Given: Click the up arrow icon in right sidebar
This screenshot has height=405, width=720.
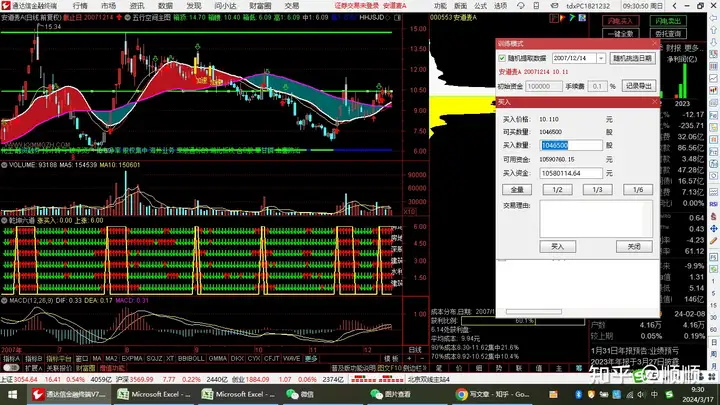Looking at the screenshot, I should click(x=714, y=30).
